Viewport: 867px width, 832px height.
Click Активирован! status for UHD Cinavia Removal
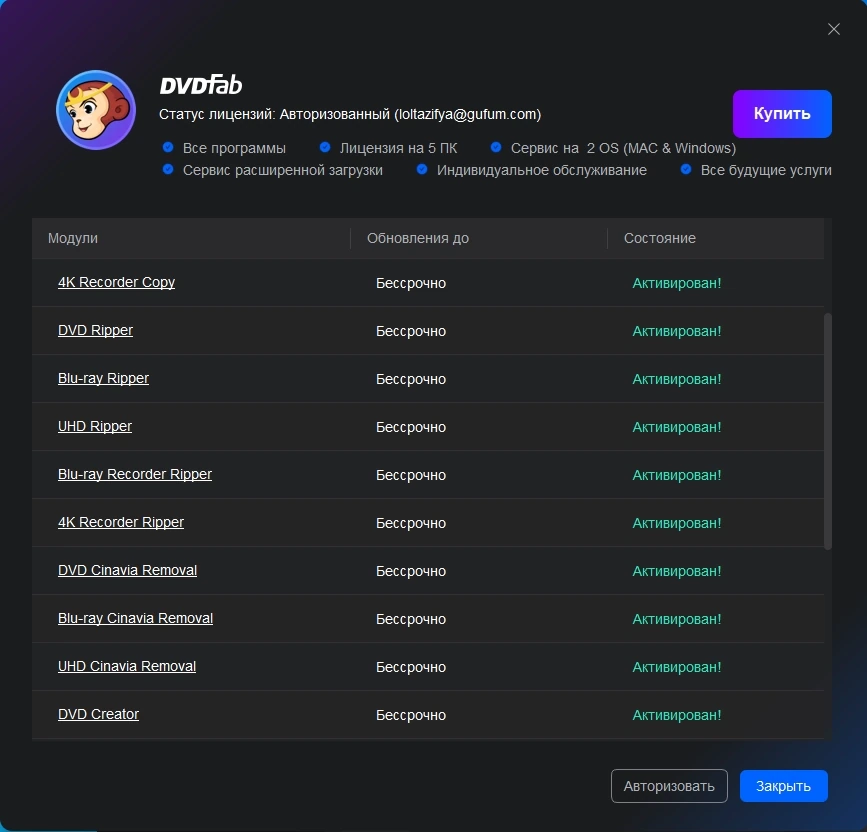(x=677, y=667)
